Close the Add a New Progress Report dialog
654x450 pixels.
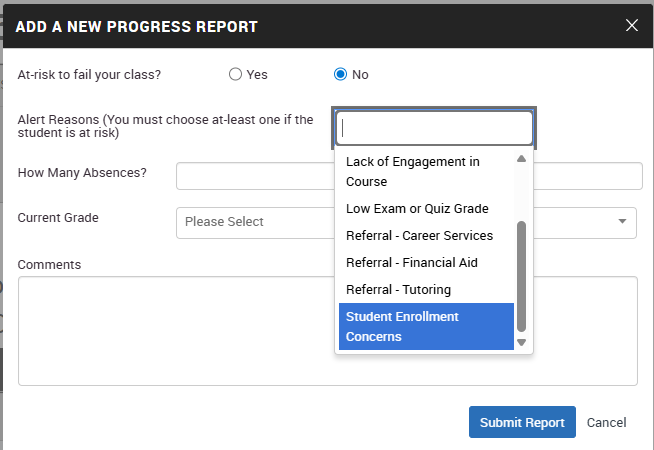[631, 26]
